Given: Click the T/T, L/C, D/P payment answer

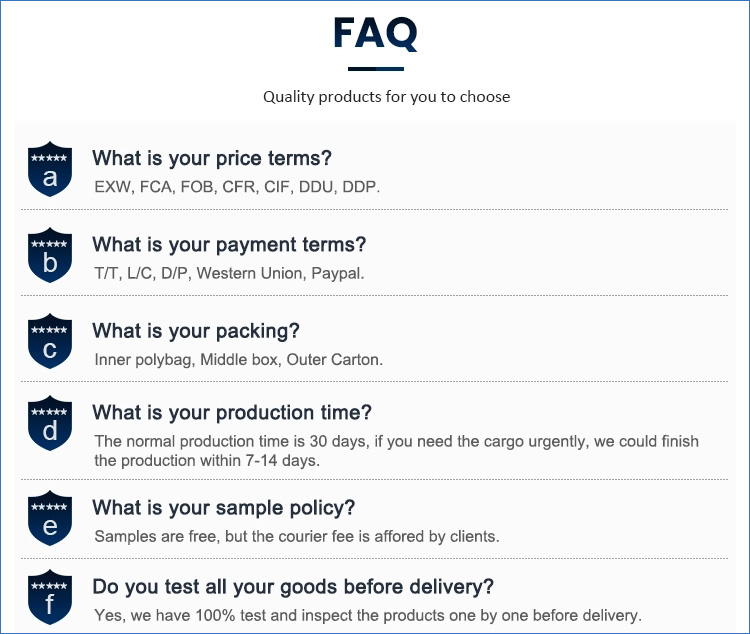Looking at the screenshot, I should [x=229, y=273].
